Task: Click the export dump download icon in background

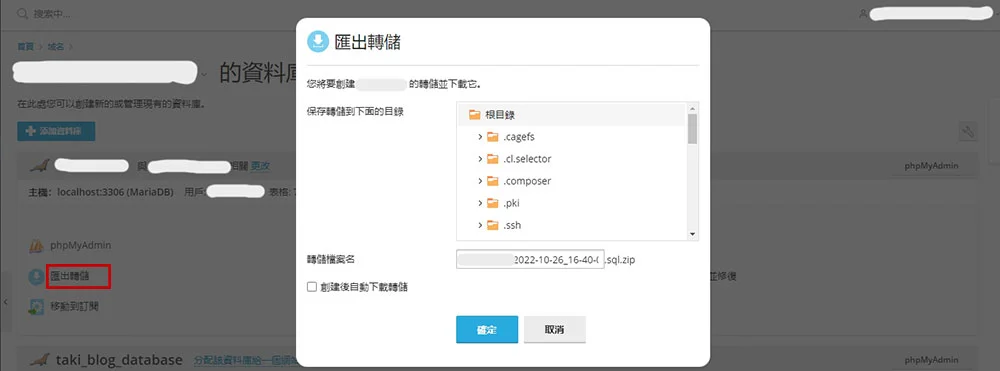Action: (37, 277)
